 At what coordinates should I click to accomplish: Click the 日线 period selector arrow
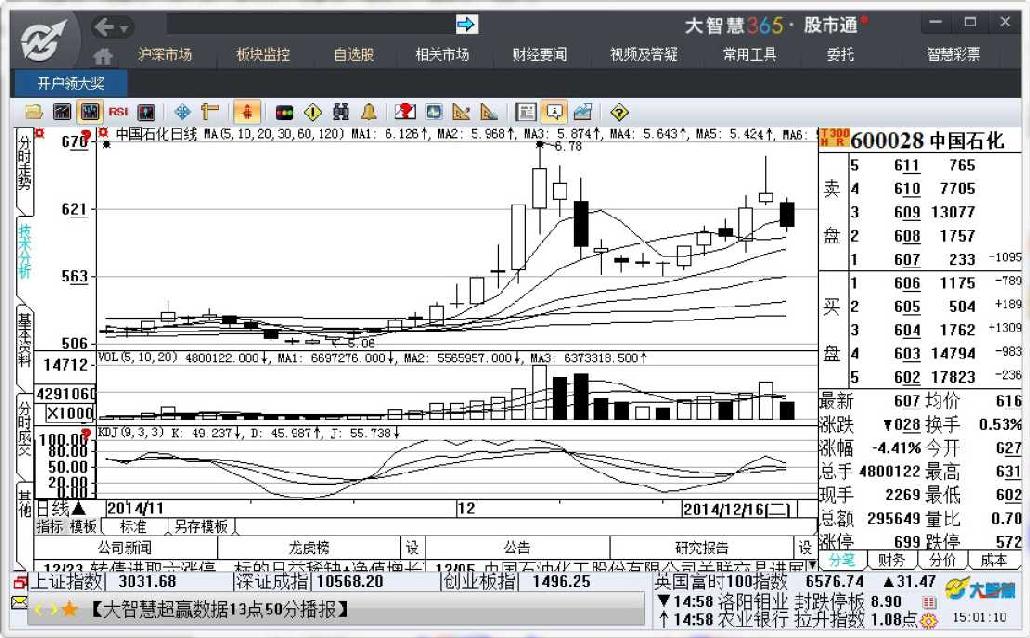[x=78, y=508]
